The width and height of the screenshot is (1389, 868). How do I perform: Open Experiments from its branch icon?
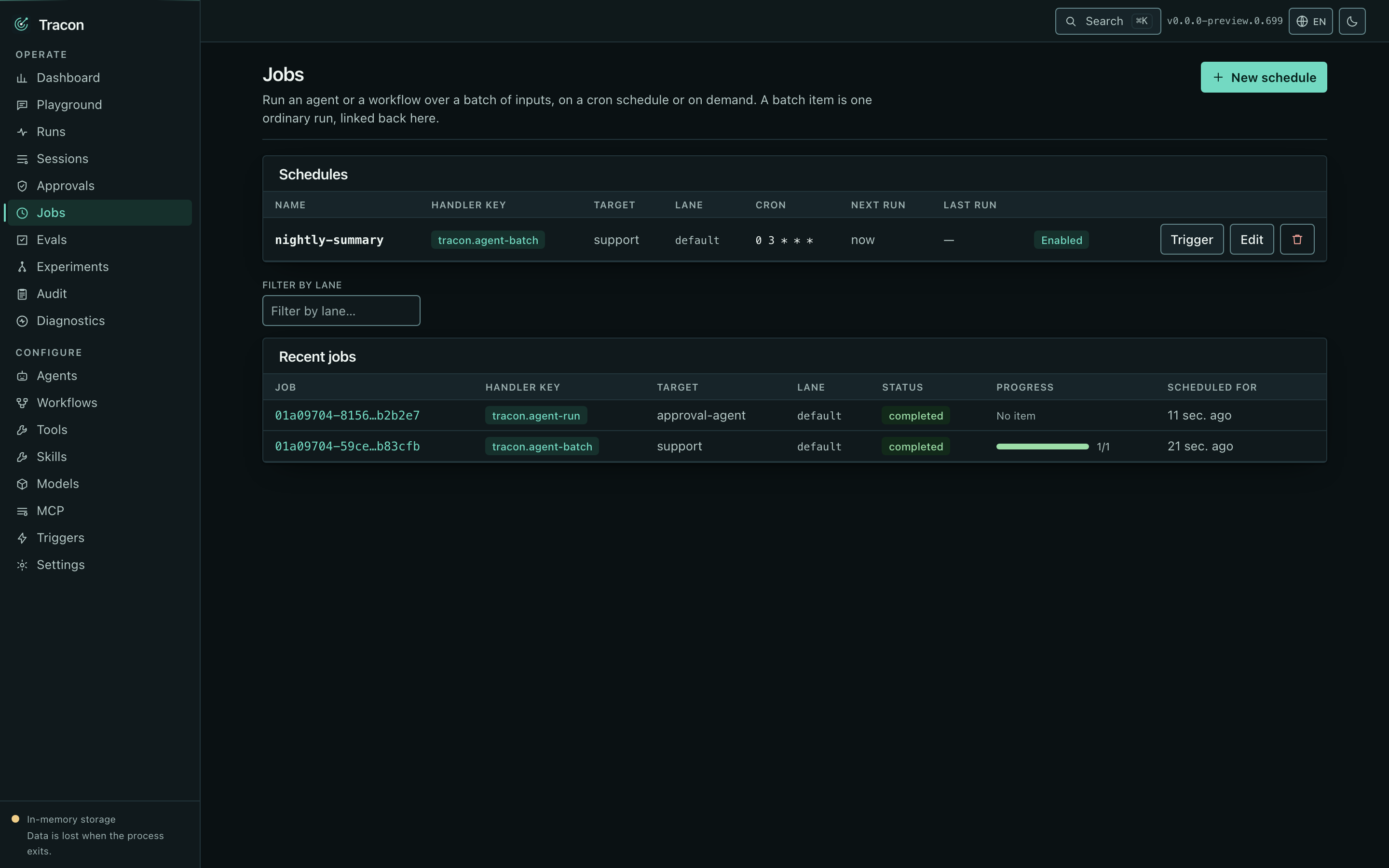22,267
